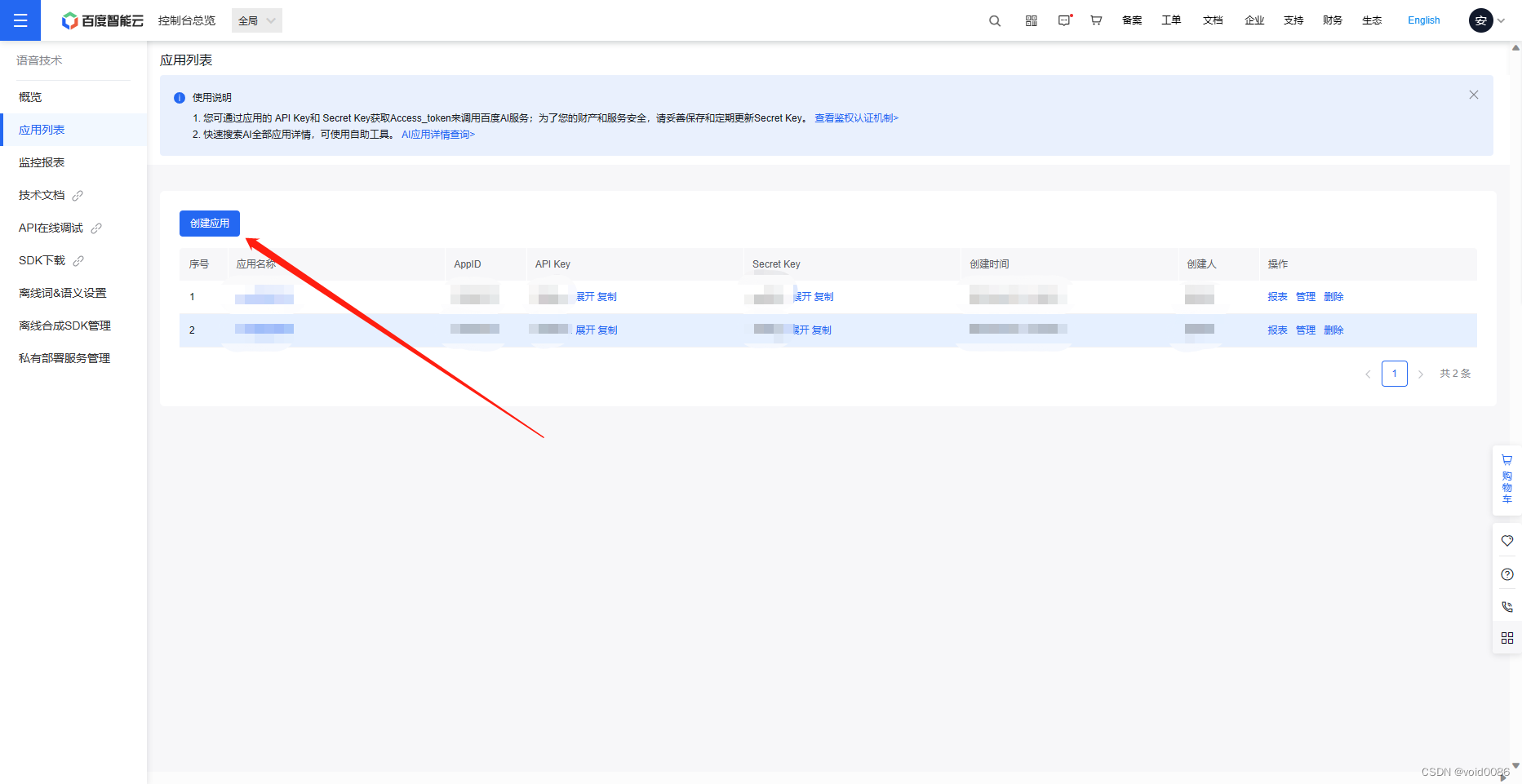Click the page scrollbar down arrow

click(x=1515, y=766)
